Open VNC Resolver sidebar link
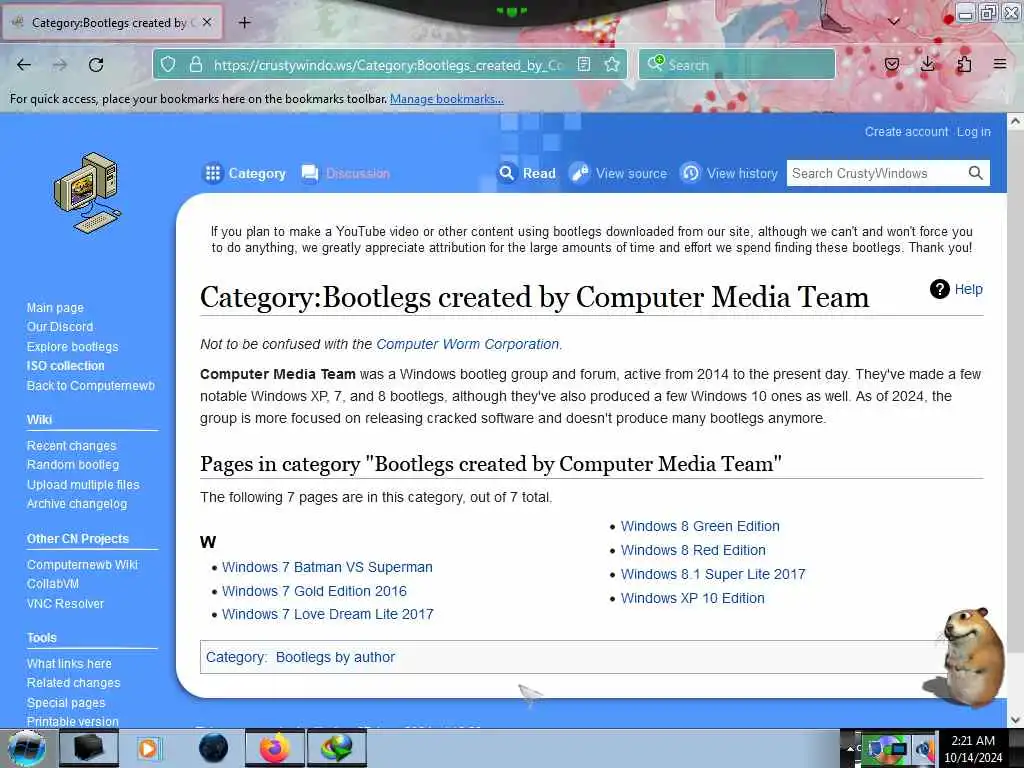 coord(65,603)
